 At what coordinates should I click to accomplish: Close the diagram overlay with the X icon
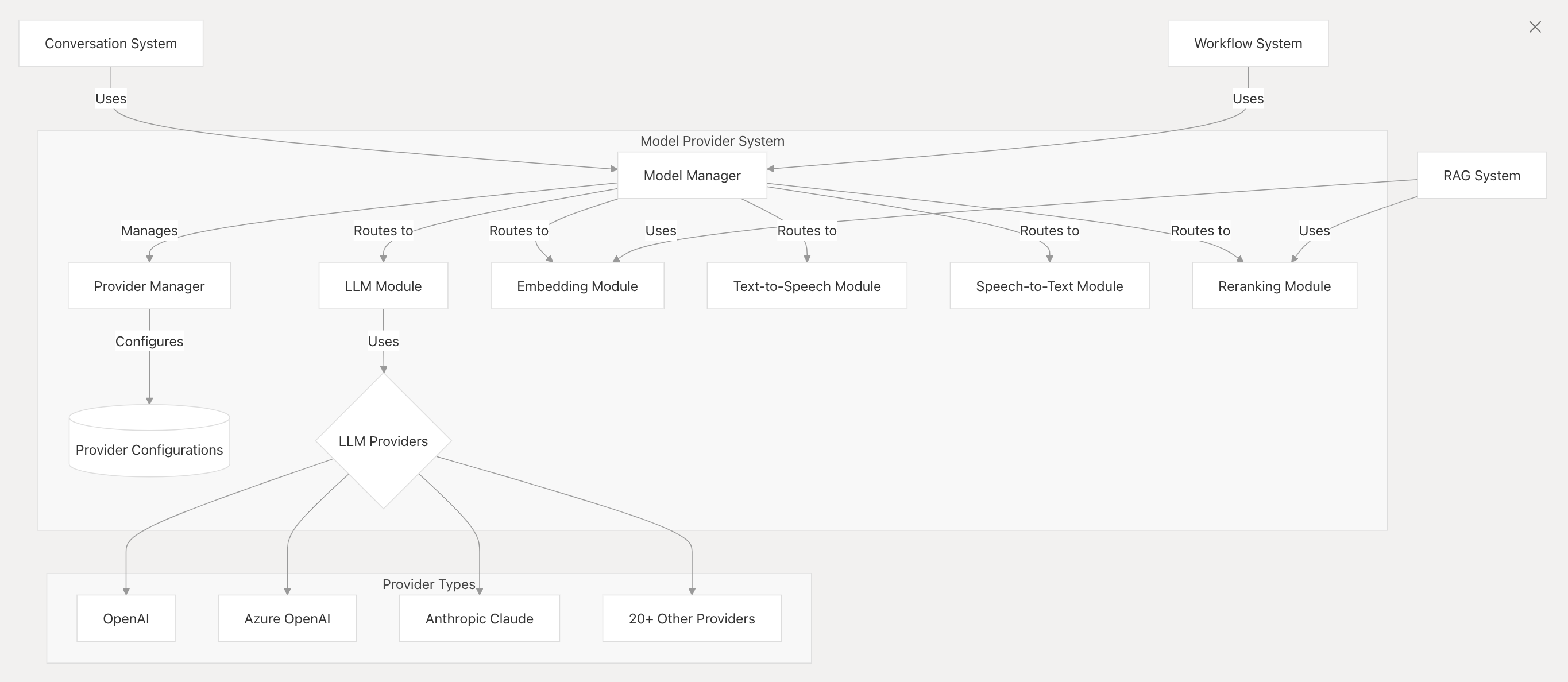pyautogui.click(x=1535, y=27)
